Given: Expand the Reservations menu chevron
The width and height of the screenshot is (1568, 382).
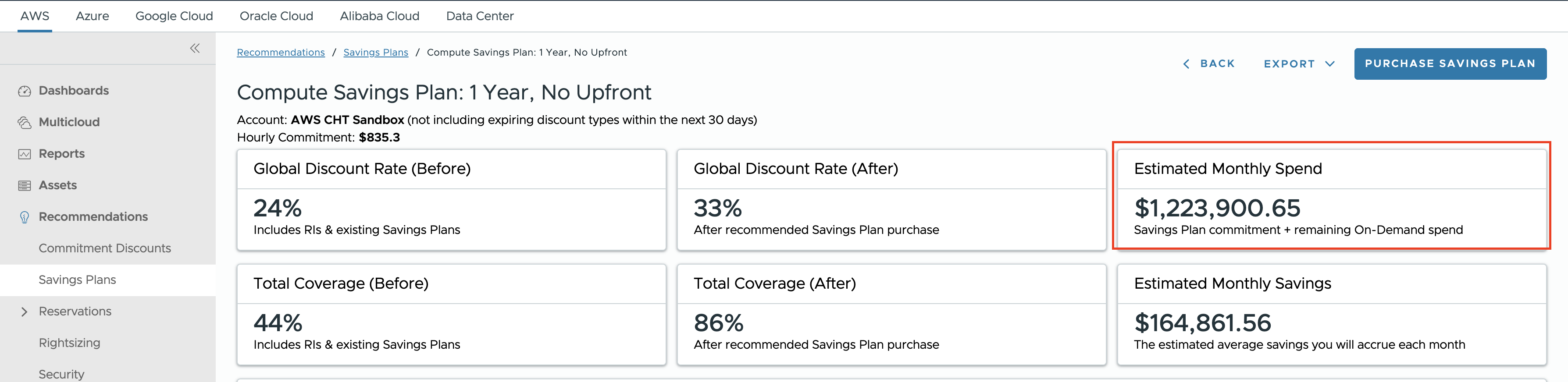Looking at the screenshot, I should coord(25,311).
